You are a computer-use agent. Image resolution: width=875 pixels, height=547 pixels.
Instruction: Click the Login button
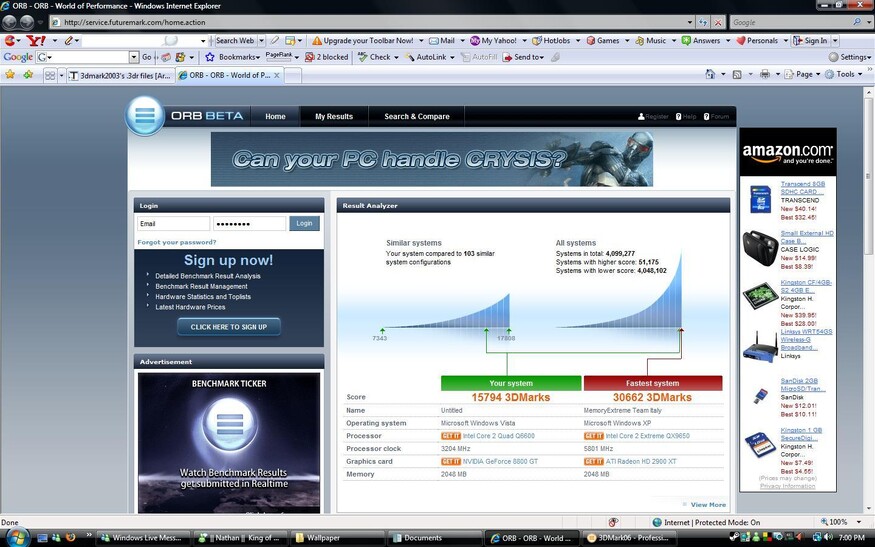[x=304, y=223]
